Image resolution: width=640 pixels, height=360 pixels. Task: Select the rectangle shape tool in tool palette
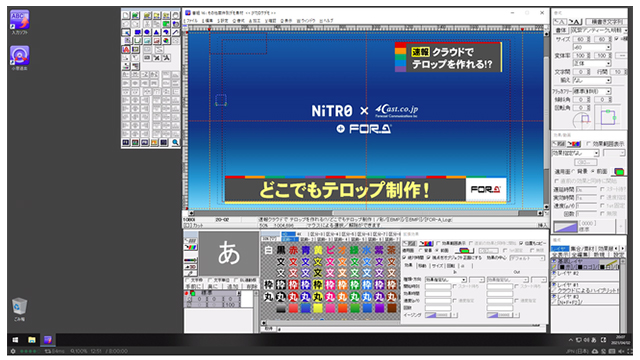tap(138, 32)
